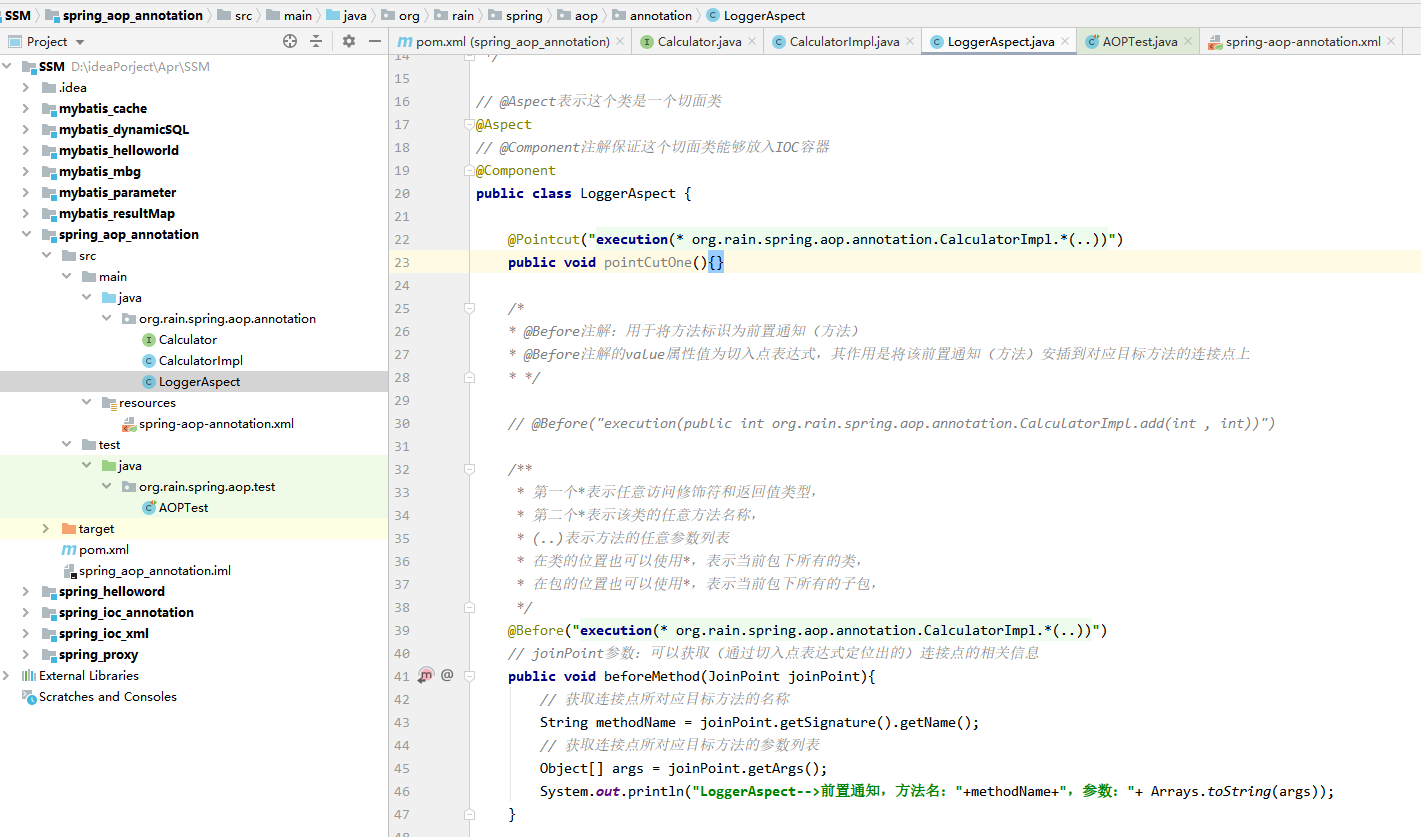Close the AOPTest.java tab
Screen dimensions: 1421x837
pos(1188,42)
